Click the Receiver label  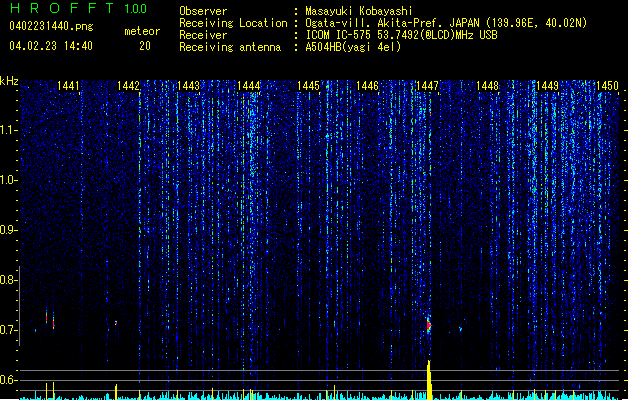pos(203,35)
